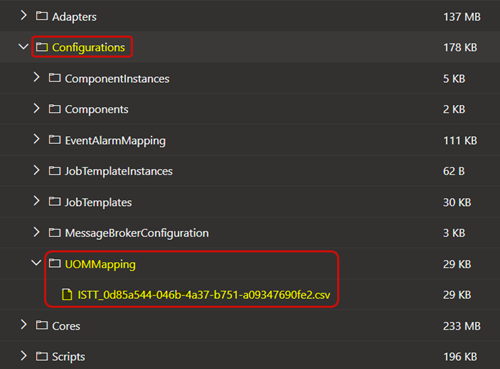The height and width of the screenshot is (369, 500).
Task: Click the 29 KB size of ISTT csv
Action: point(457,295)
